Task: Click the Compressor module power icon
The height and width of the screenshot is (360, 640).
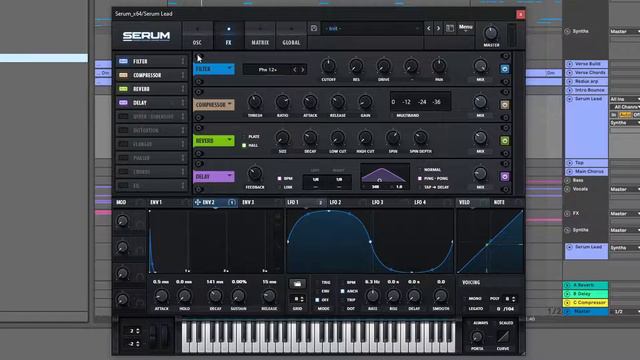Action: click(x=504, y=105)
